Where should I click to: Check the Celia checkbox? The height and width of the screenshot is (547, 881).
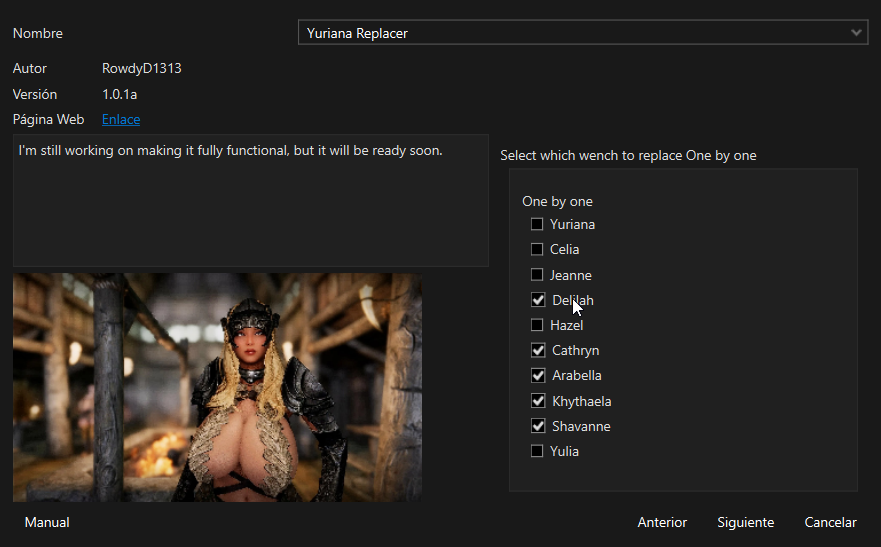tap(537, 249)
